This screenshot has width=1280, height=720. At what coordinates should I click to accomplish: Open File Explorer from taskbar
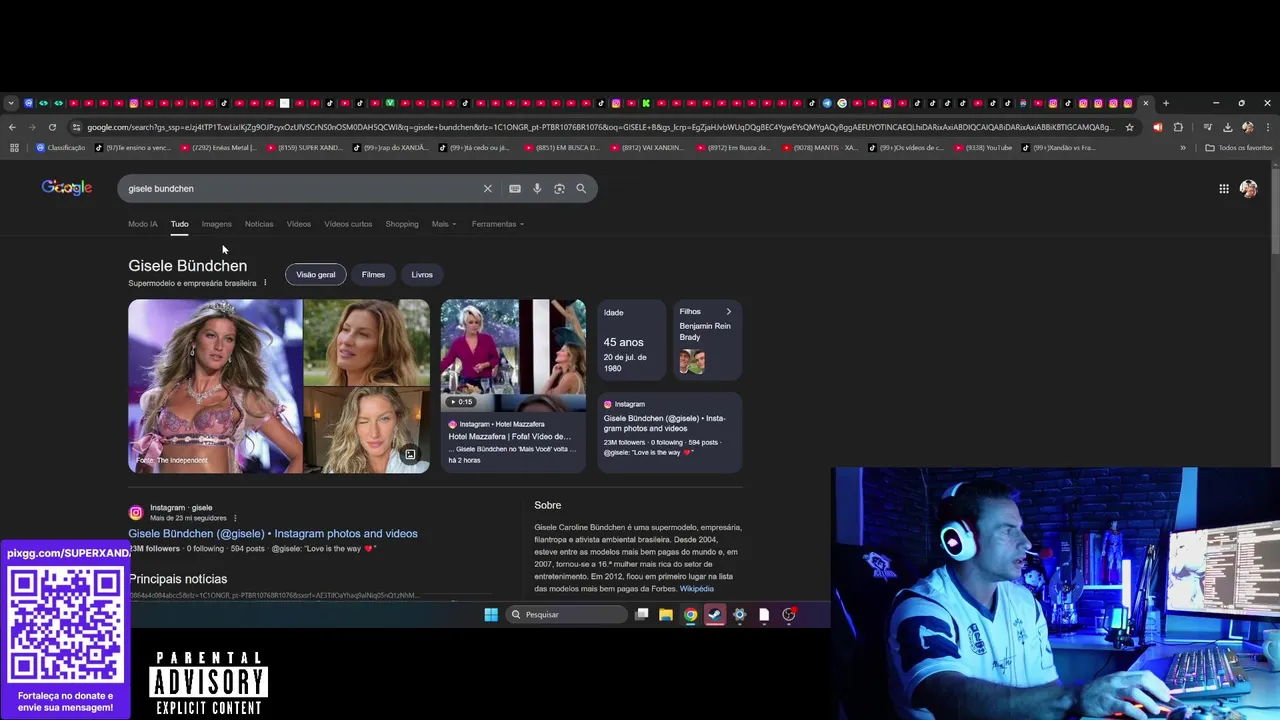coord(666,615)
